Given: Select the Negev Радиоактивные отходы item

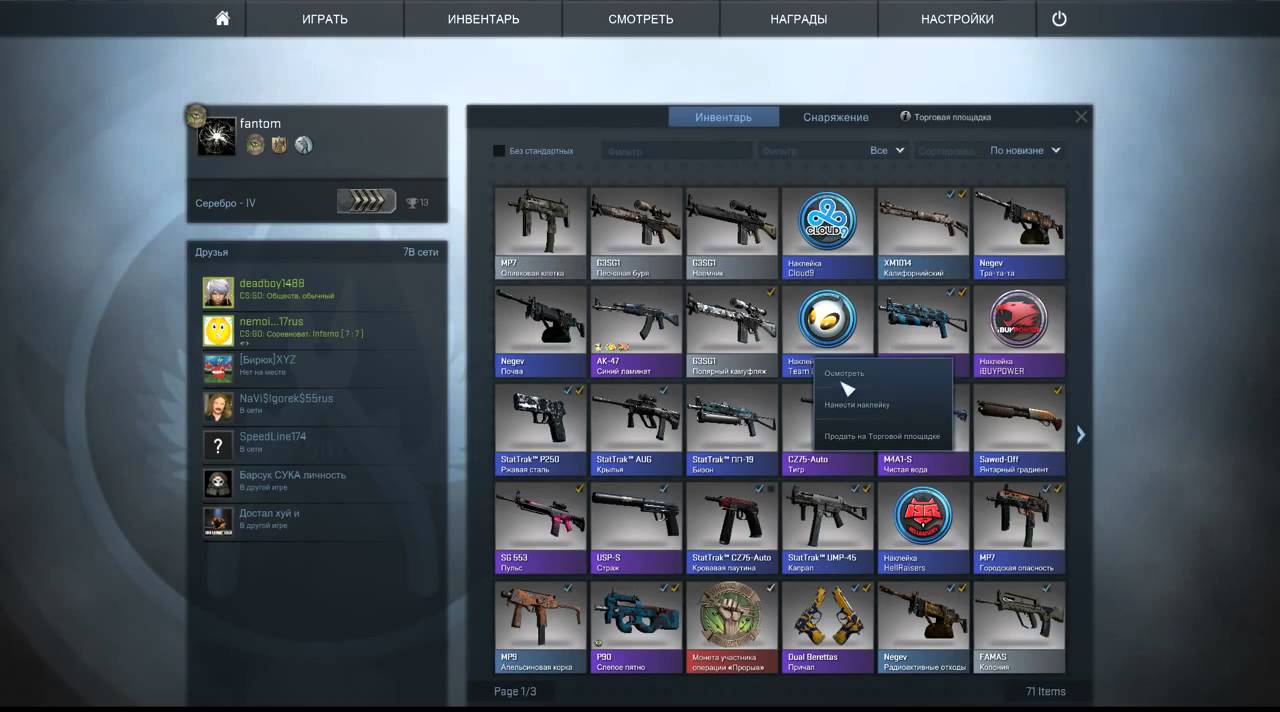Looking at the screenshot, I should click(924, 627).
